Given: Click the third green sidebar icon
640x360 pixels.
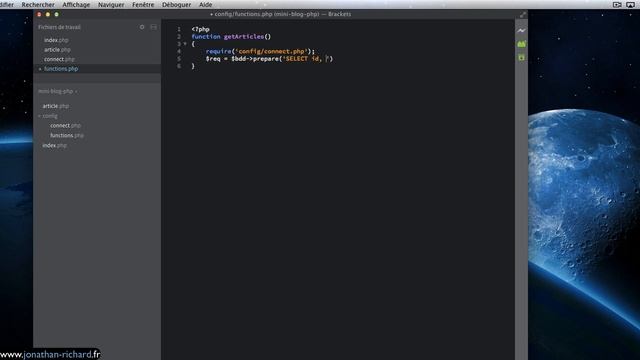Looking at the screenshot, I should (x=521, y=58).
